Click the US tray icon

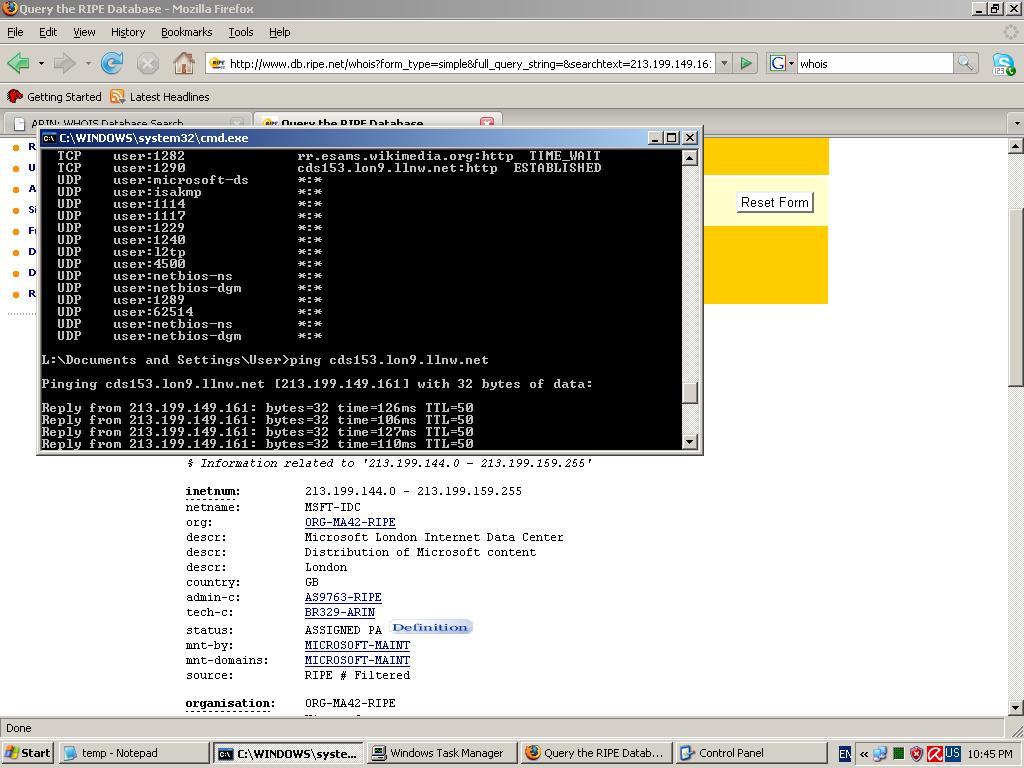coord(952,753)
